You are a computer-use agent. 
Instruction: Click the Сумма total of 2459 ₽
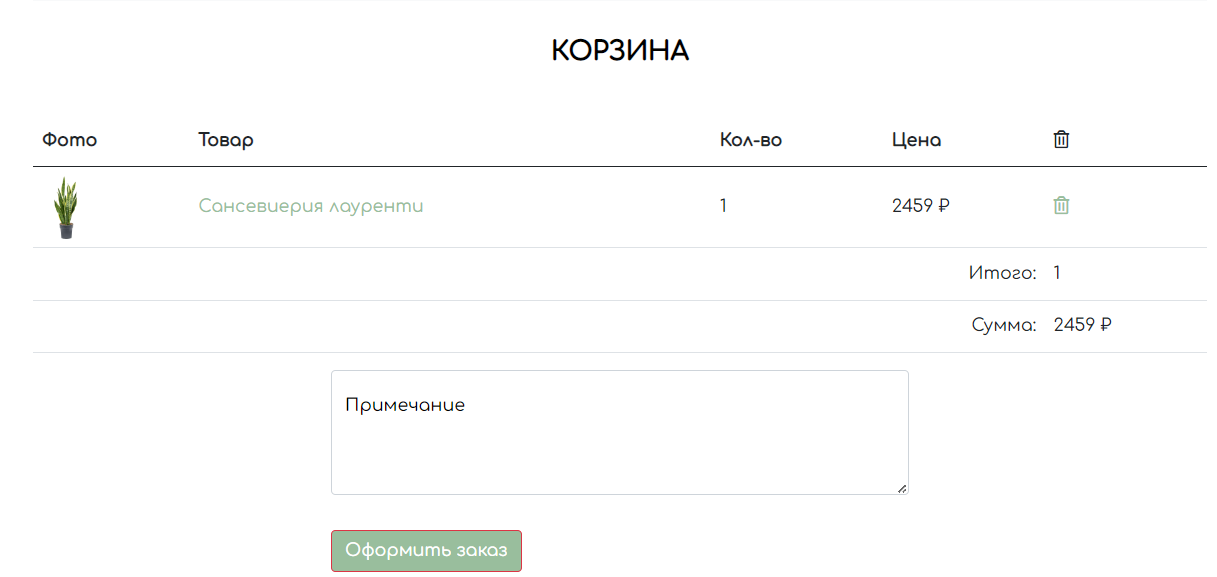point(1083,325)
